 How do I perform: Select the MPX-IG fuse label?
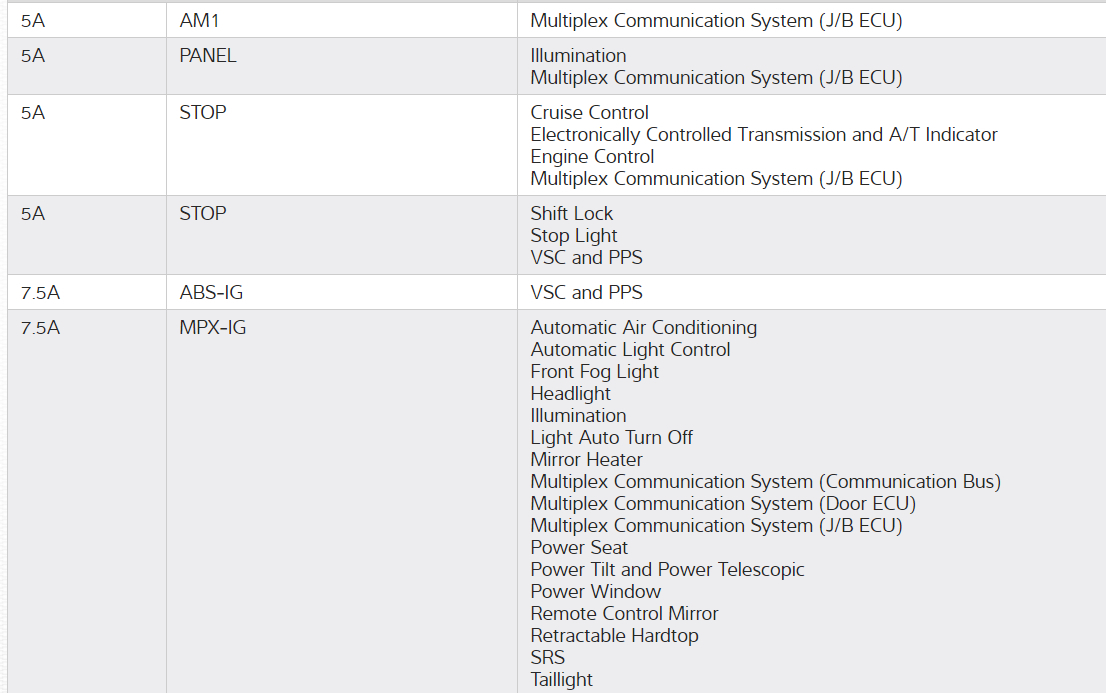[x=212, y=327]
